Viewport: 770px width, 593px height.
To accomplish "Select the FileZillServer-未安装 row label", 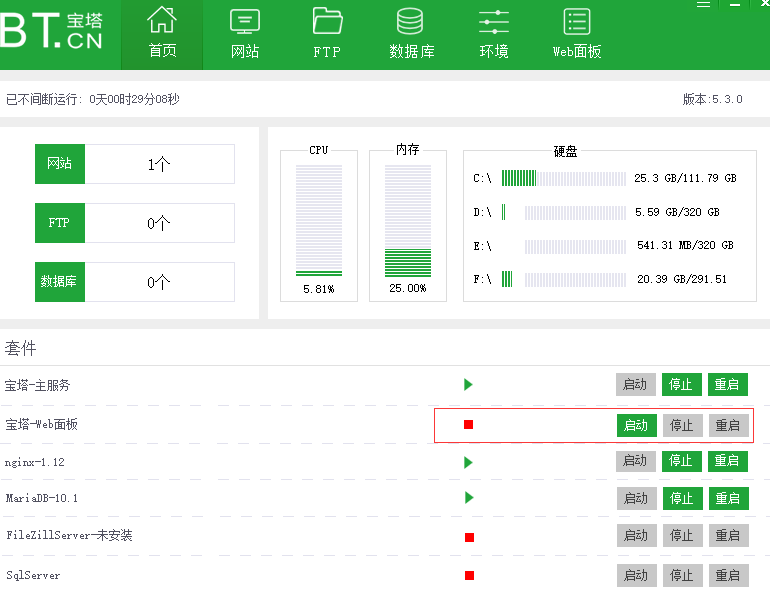I will (69, 535).
